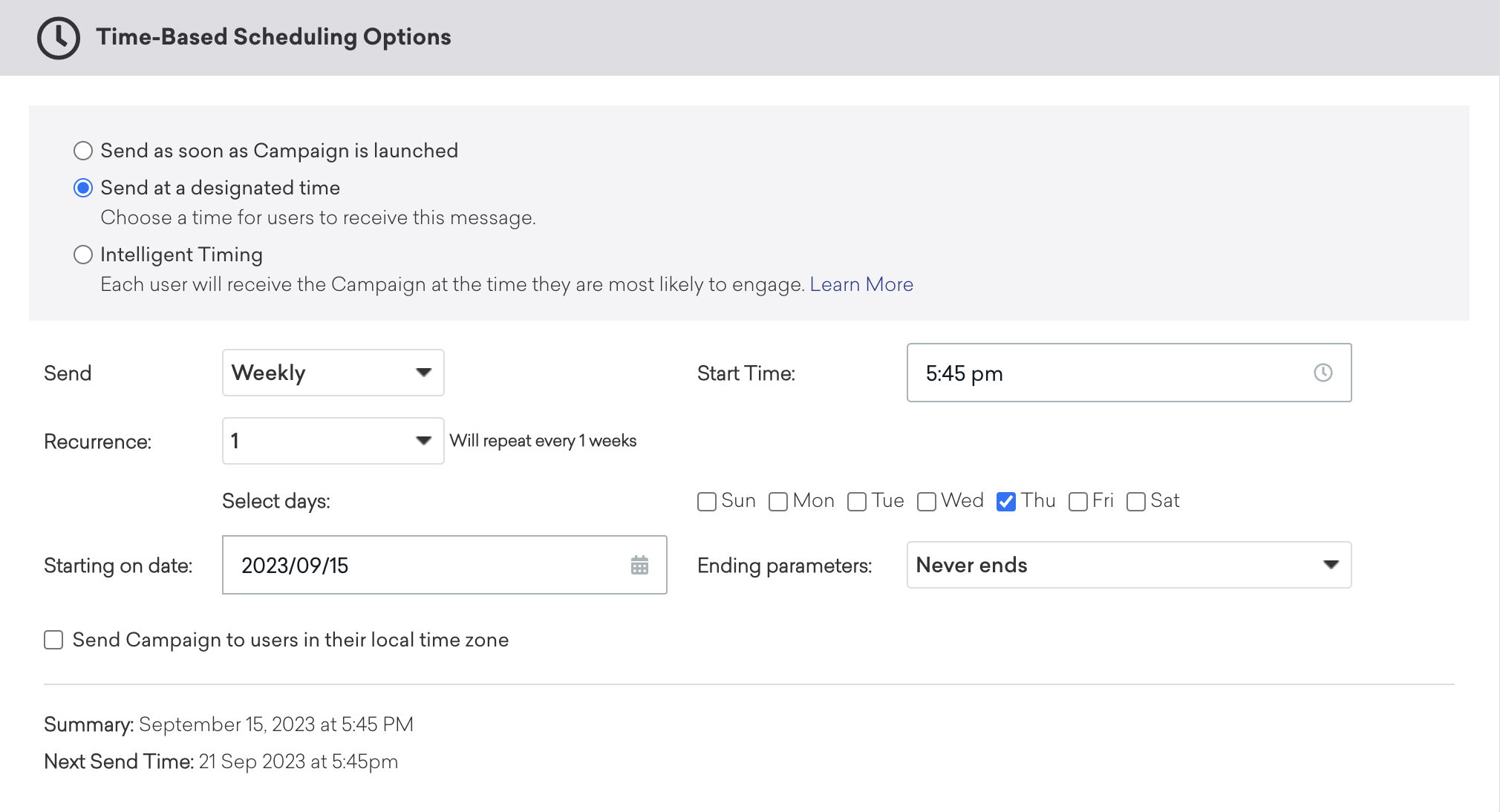Screen dimensions: 1500x812
Task: Click the calendar icon in the starting date field
Action: 639,566
